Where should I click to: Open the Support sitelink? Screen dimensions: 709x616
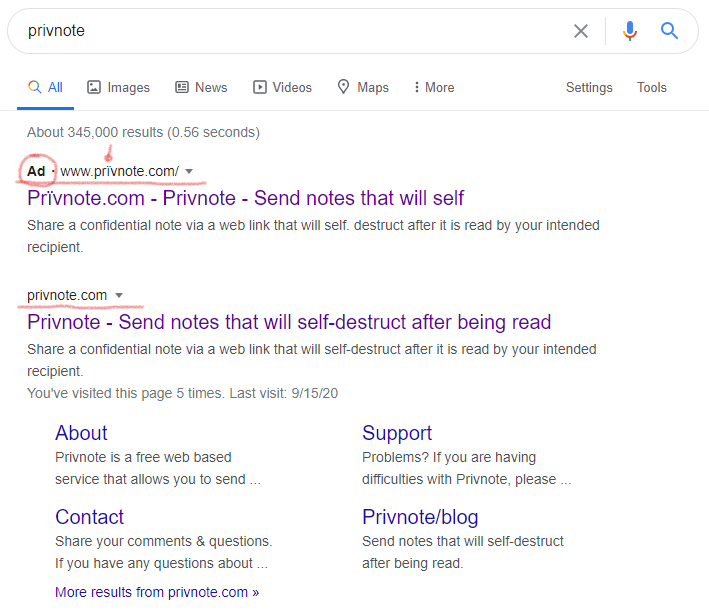point(397,433)
